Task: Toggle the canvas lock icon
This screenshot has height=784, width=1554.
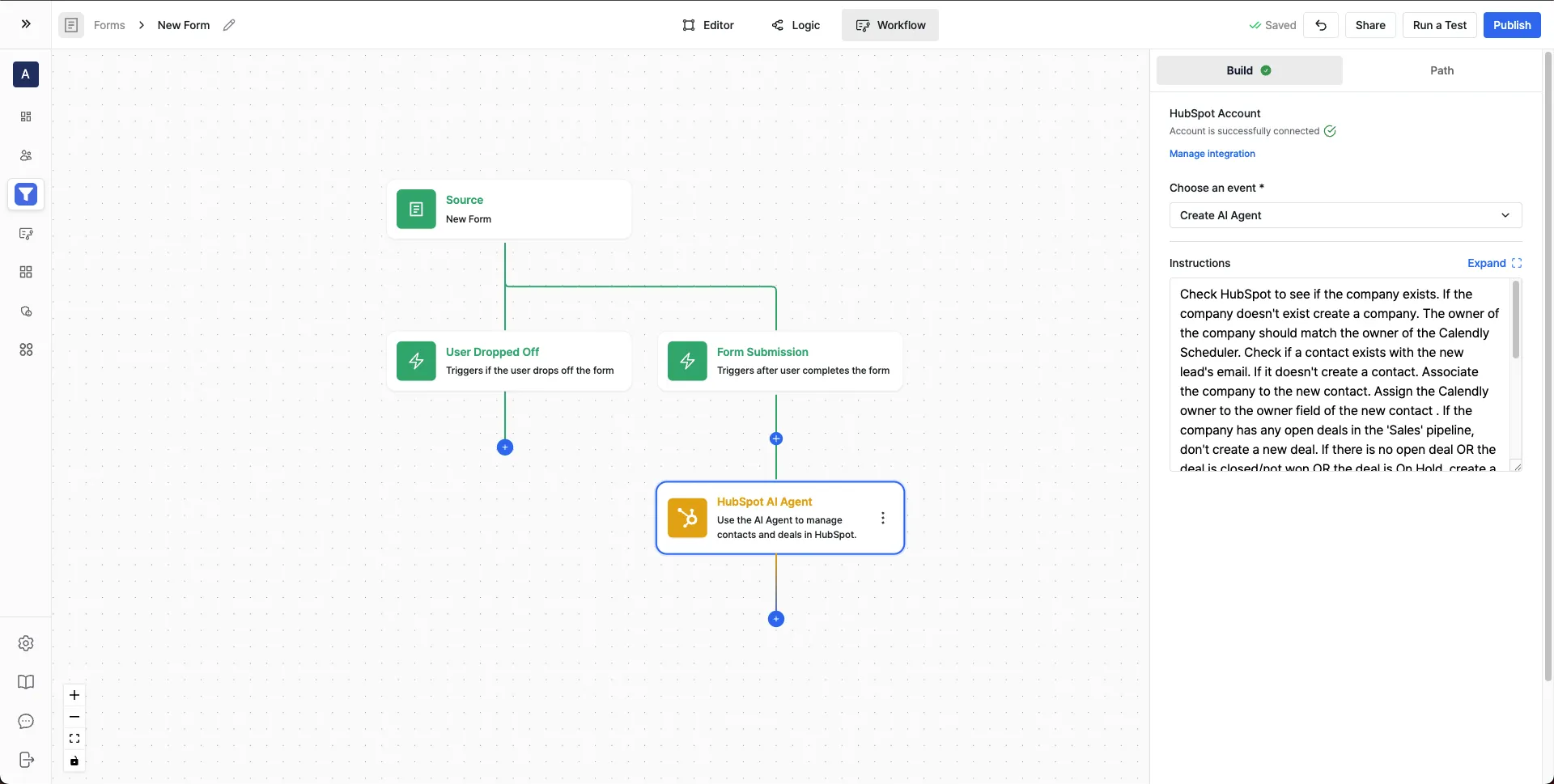Action: click(x=74, y=761)
